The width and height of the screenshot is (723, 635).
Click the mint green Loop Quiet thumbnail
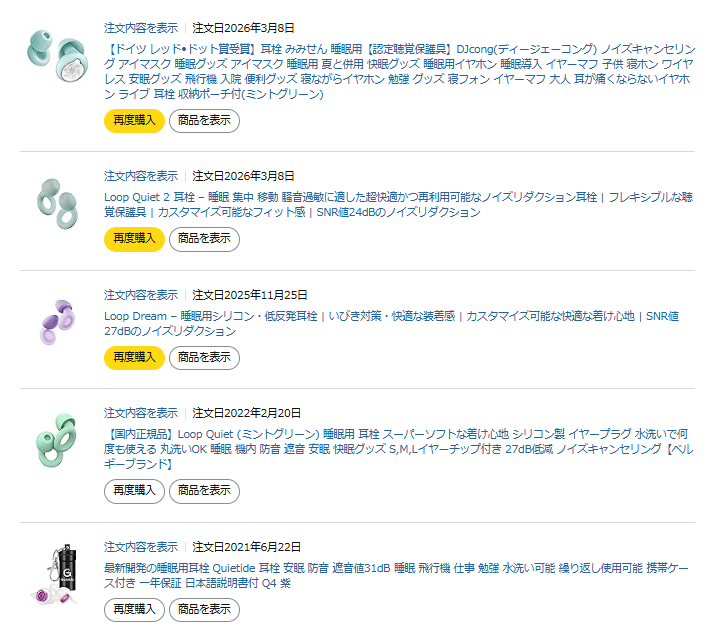[x=58, y=440]
